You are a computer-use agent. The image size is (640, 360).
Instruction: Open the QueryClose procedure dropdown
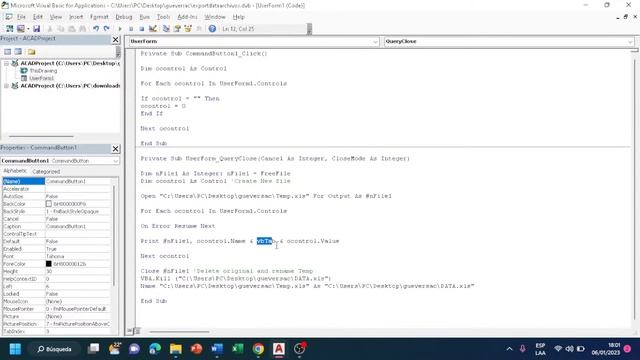(x=630, y=41)
